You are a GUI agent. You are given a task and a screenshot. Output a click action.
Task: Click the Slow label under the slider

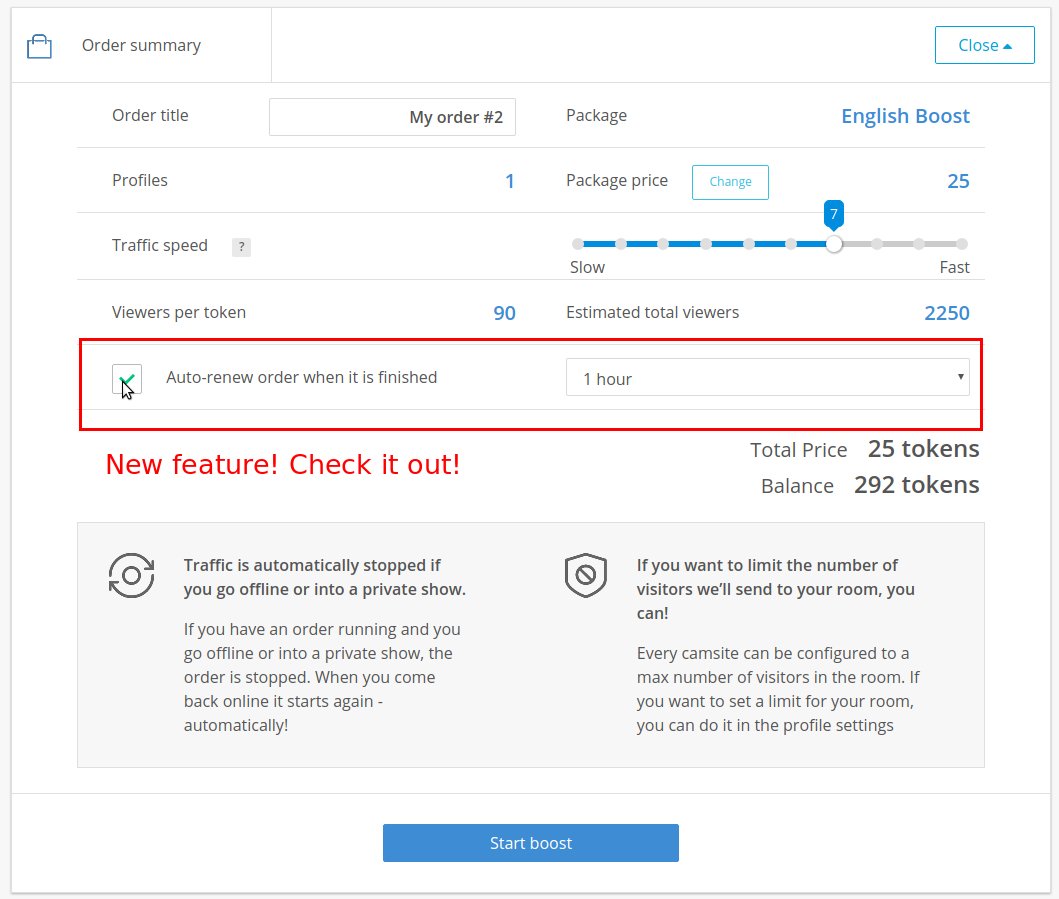(587, 267)
